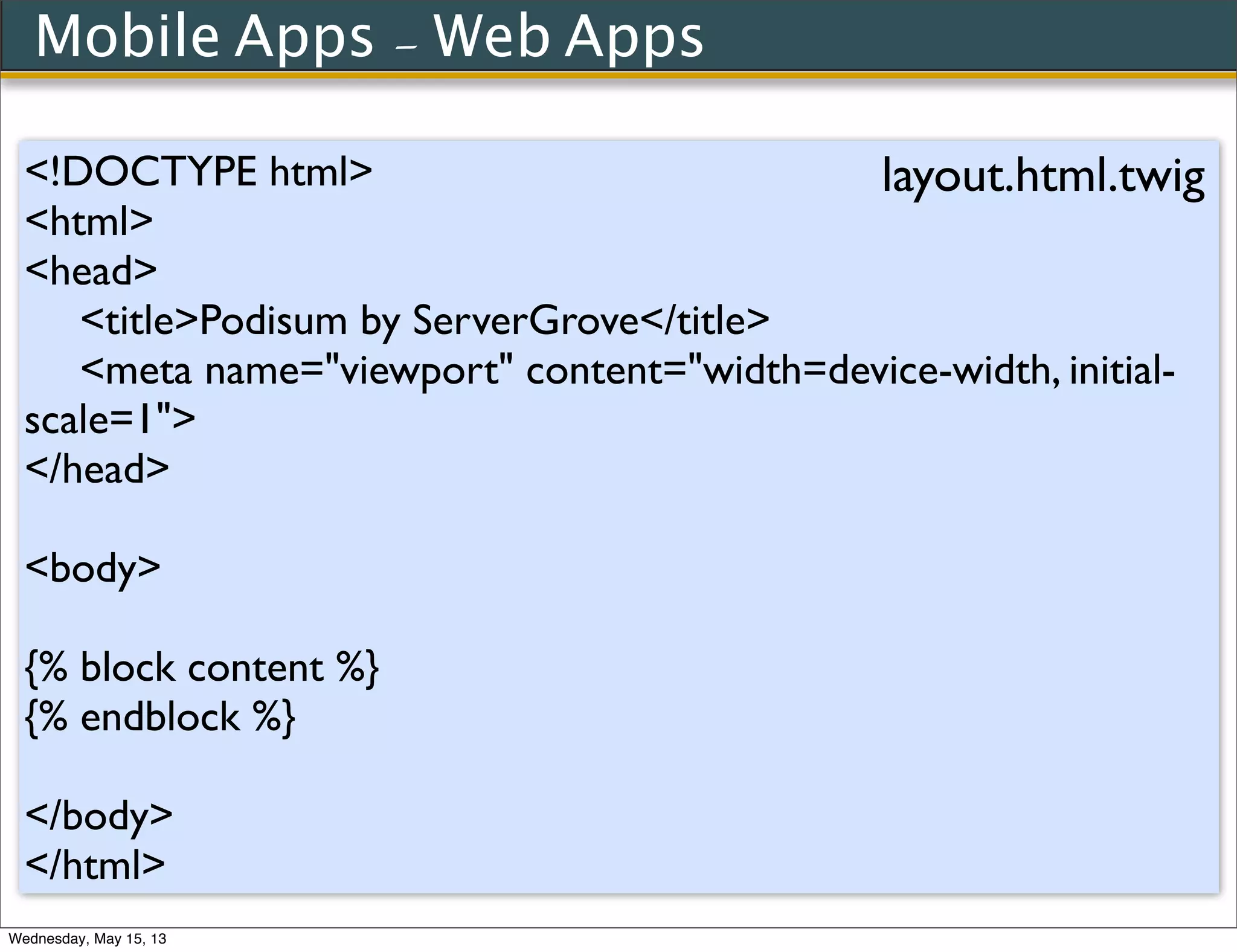Click the closing '</head>' tag
Viewport: 1237px width, 952px height.
click(97, 469)
